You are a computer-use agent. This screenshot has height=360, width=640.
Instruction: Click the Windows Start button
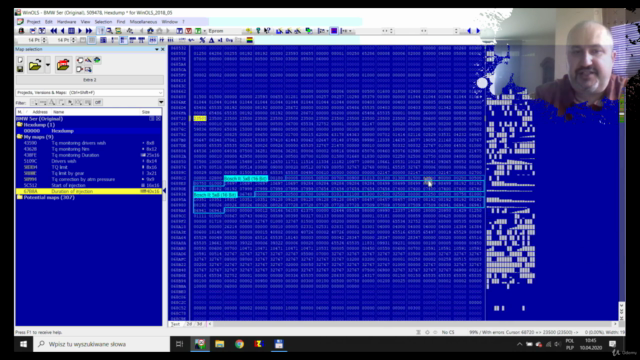23,344
